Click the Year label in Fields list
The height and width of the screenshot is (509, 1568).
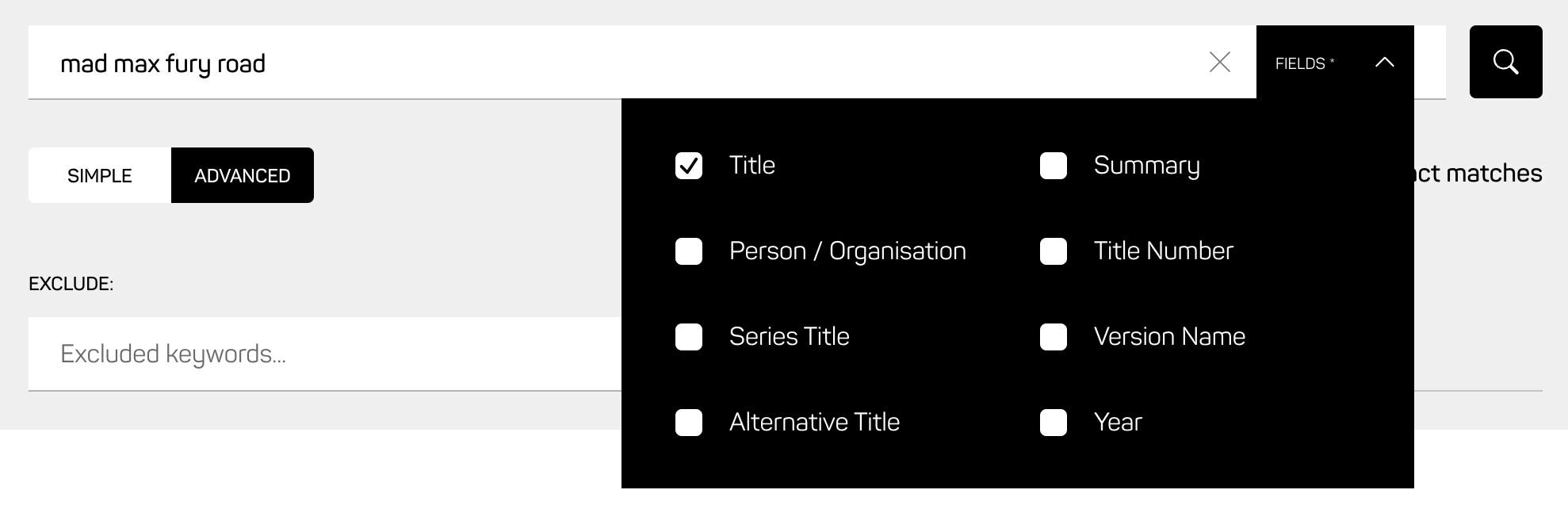(1118, 423)
